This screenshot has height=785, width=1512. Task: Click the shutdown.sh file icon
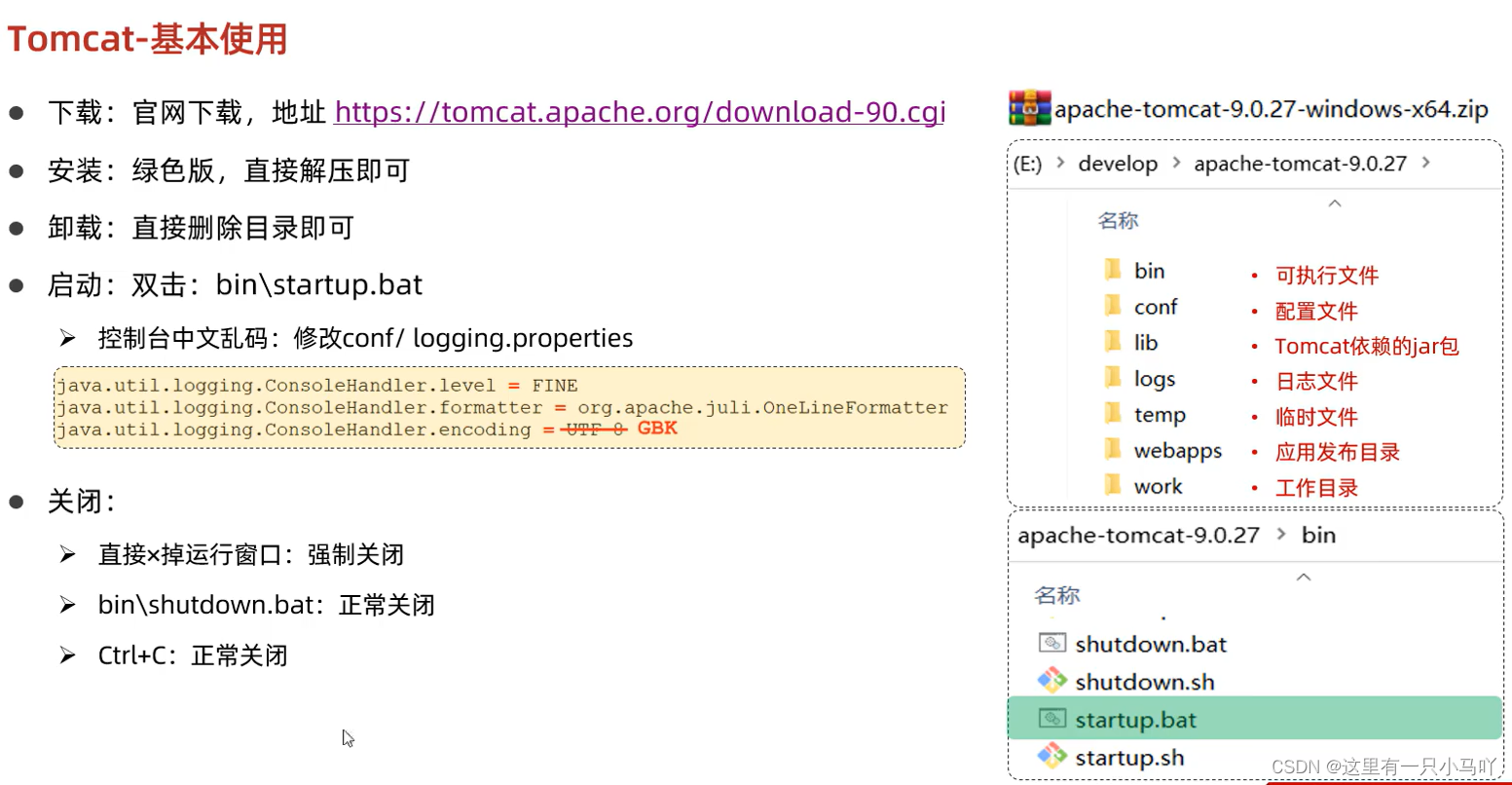tap(1052, 680)
